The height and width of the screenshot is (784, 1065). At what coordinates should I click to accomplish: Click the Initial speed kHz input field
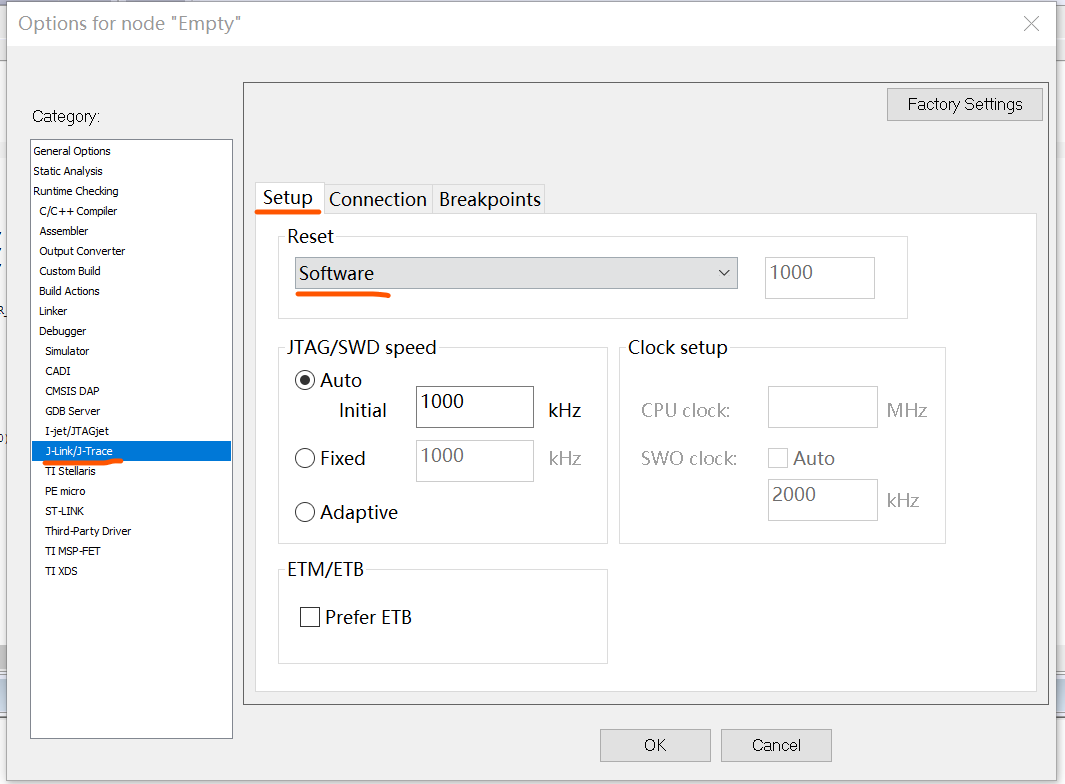point(474,406)
